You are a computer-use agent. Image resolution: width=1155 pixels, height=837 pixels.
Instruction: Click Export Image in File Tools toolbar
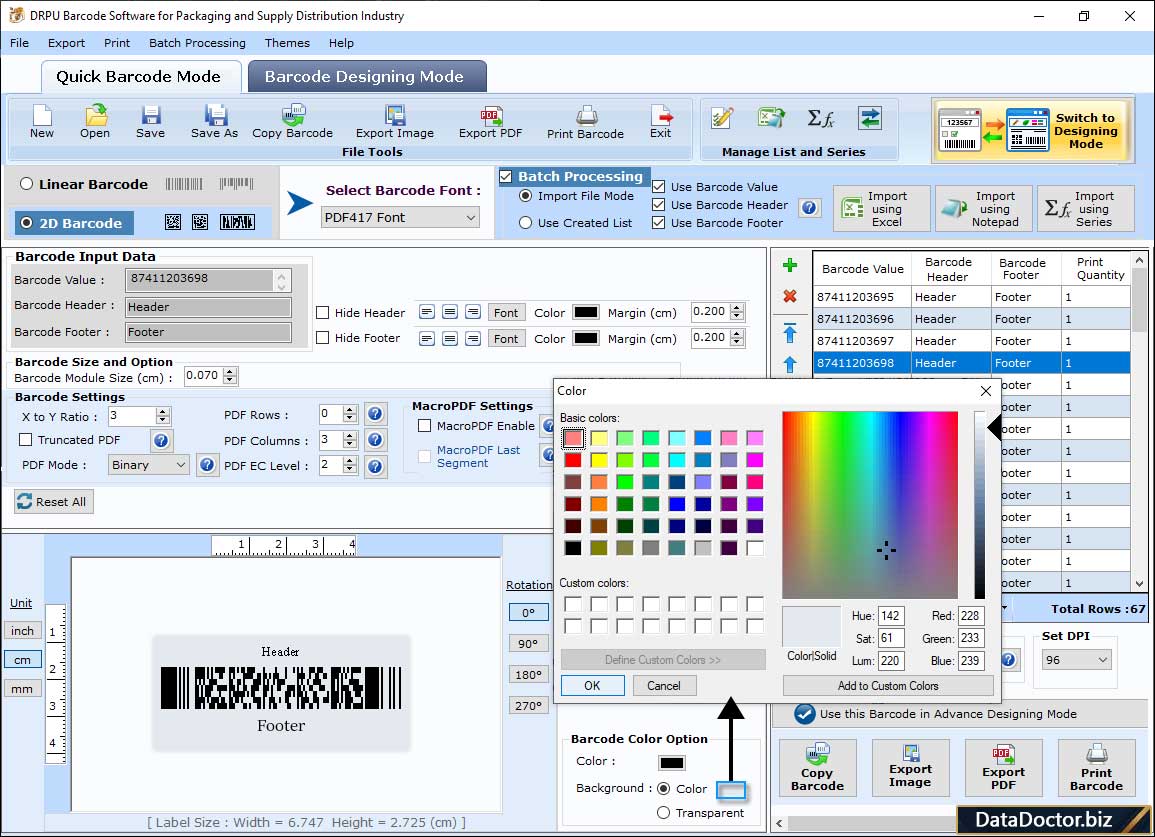coord(395,122)
